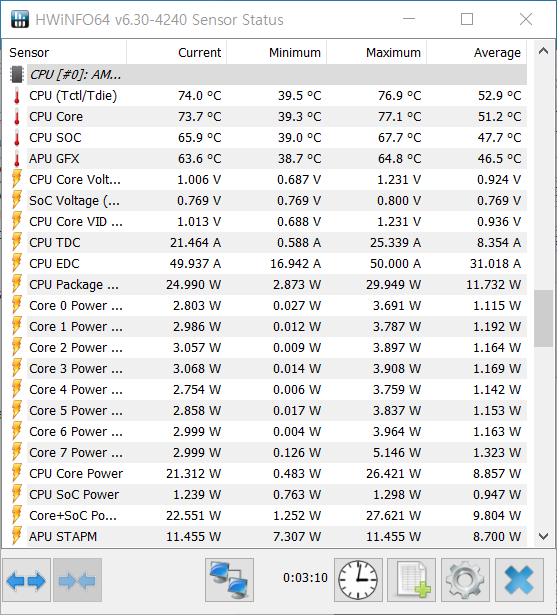This screenshot has height=615, width=557.
Task: Select the CPU SOC row label
Action: point(55,138)
